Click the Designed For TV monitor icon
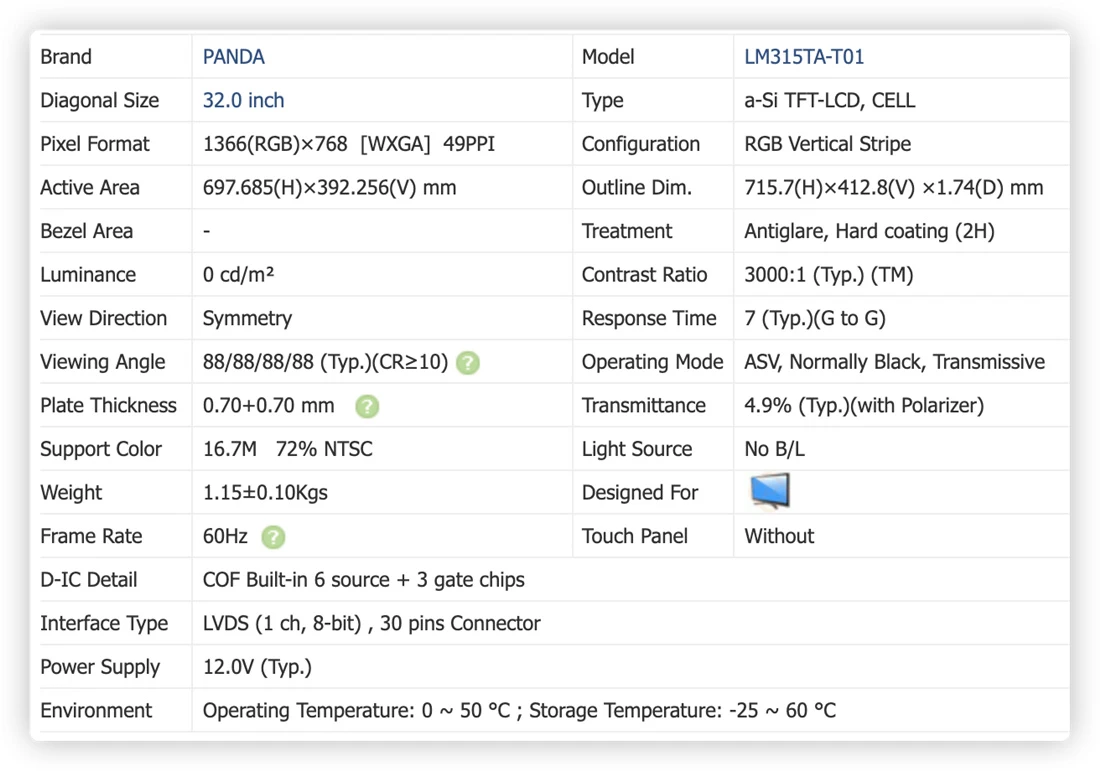Viewport: 1100px width, 771px height. click(x=770, y=490)
